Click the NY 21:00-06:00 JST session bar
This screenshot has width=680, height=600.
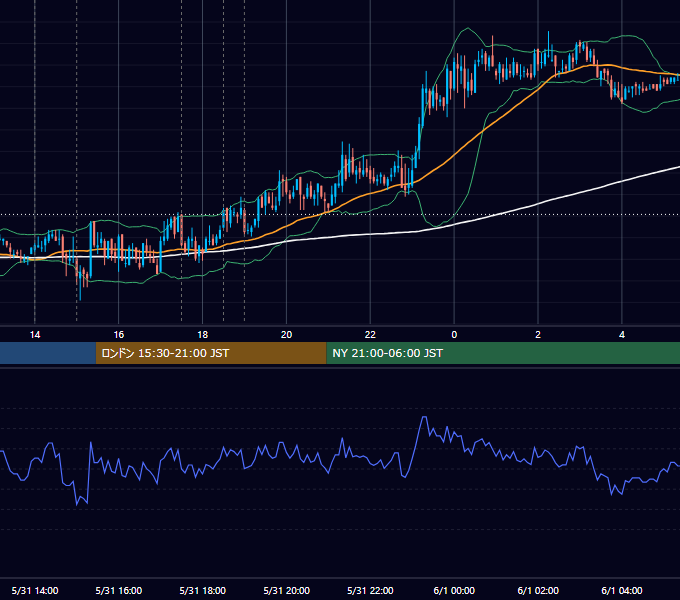503,353
